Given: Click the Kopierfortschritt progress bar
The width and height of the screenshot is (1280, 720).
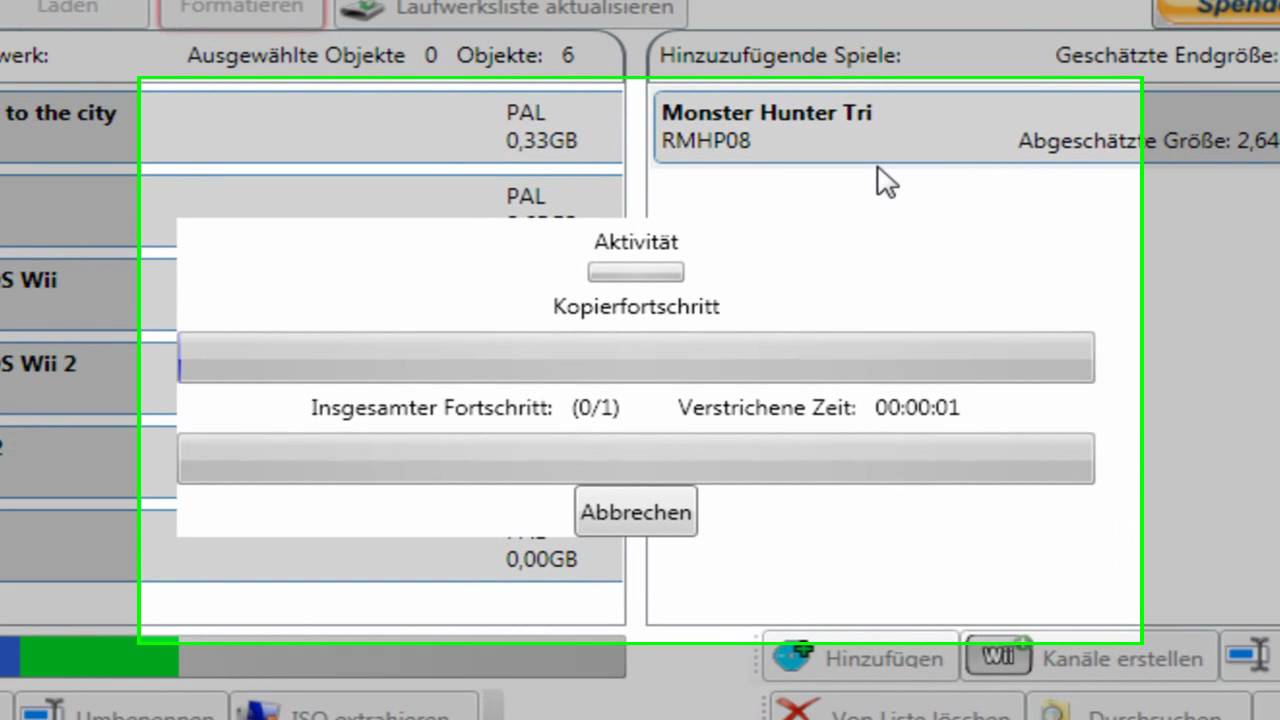Looking at the screenshot, I should [x=636, y=357].
